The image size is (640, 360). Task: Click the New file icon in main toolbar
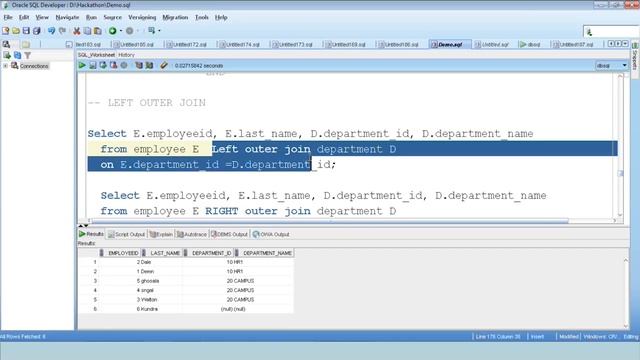[x=6, y=31]
